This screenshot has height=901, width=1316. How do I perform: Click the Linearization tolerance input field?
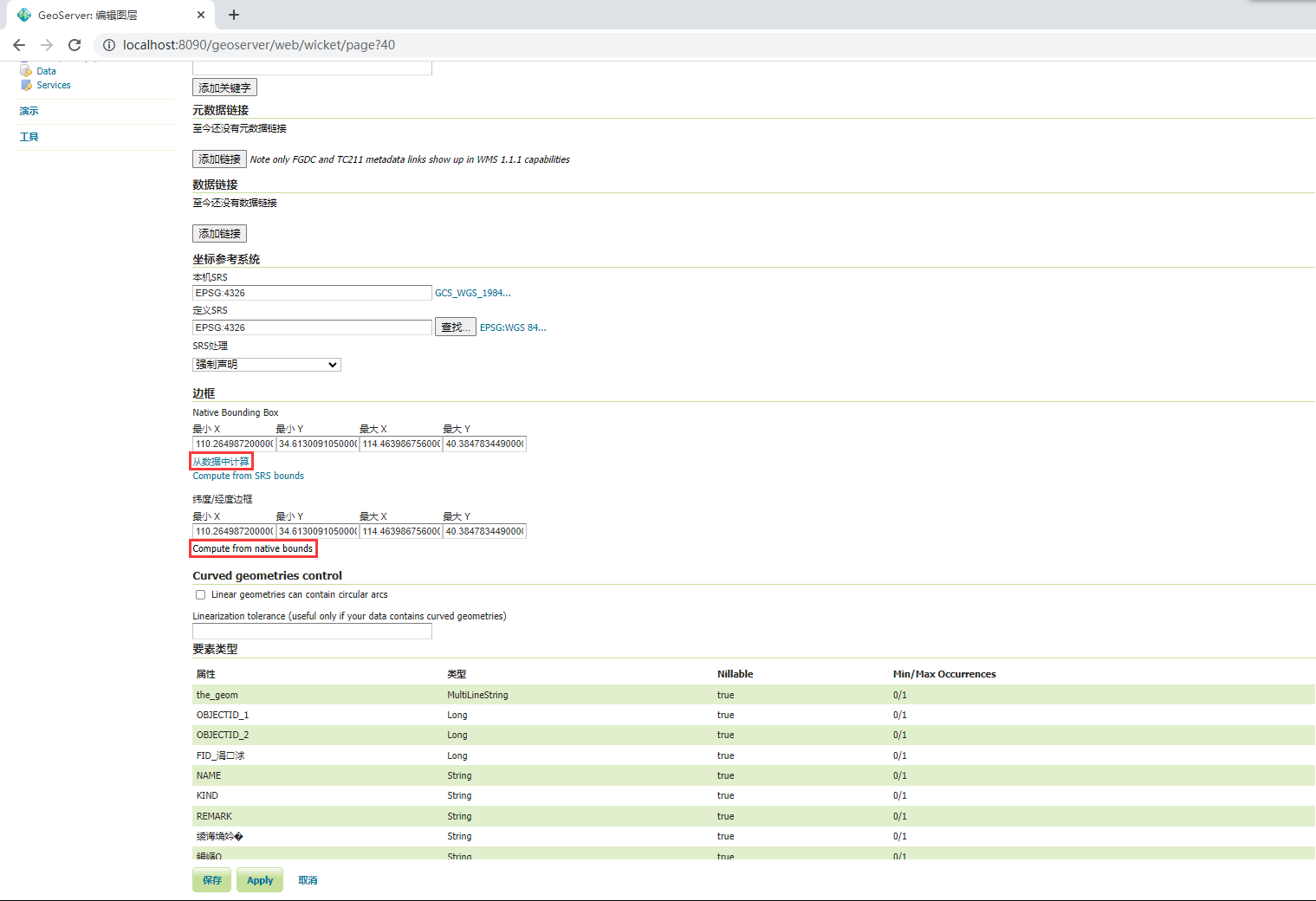tap(311, 631)
